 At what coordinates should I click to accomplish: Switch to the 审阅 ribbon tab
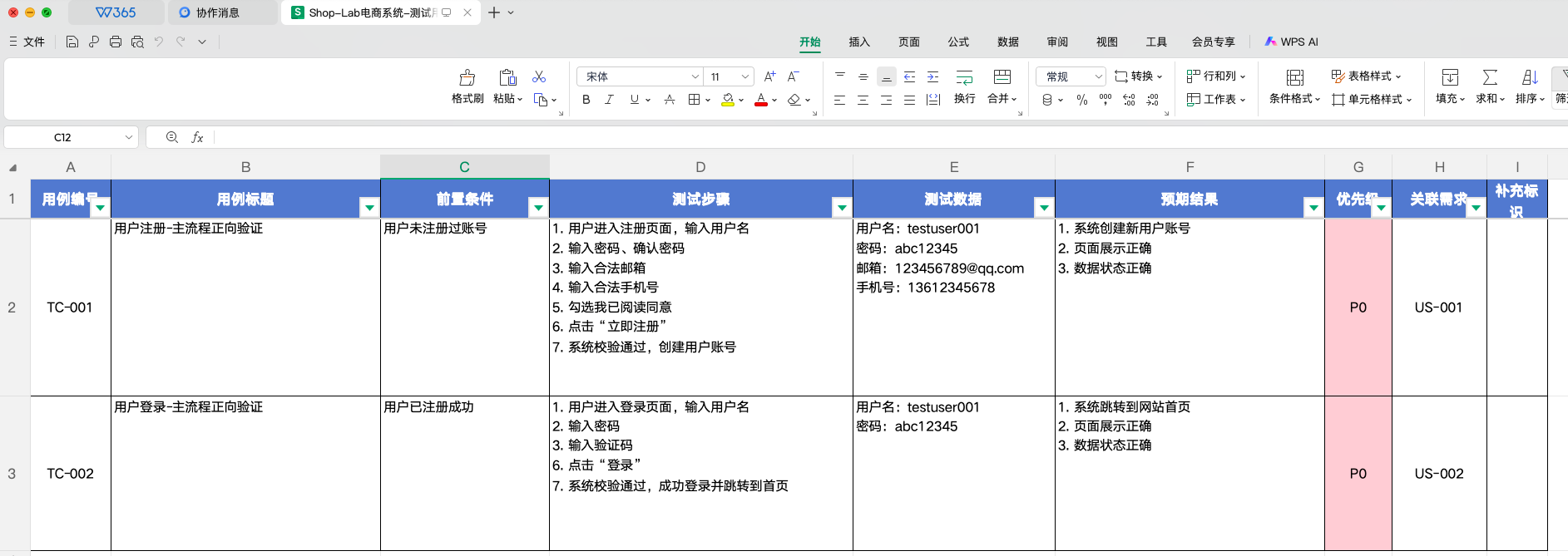1057,42
